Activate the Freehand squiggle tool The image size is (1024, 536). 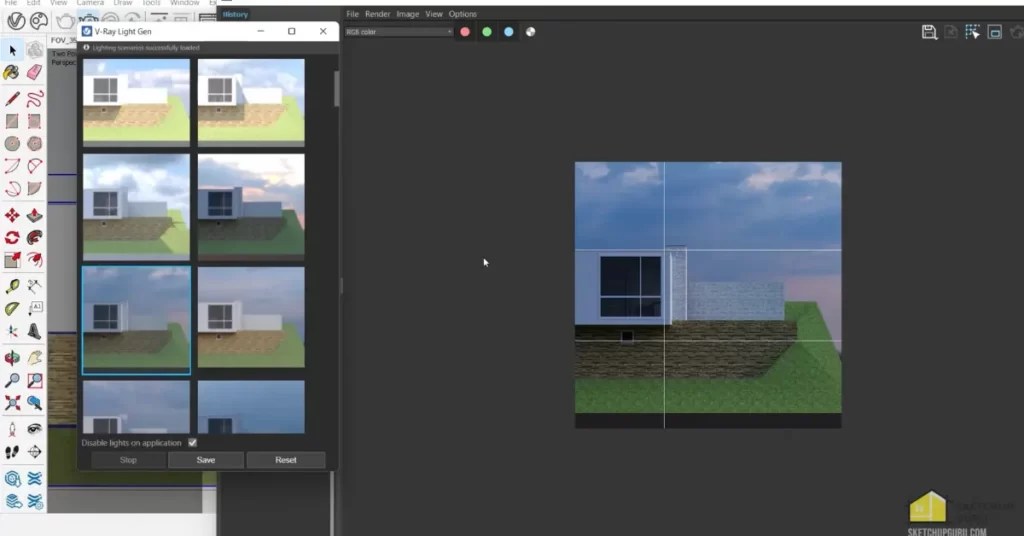[x=35, y=99]
